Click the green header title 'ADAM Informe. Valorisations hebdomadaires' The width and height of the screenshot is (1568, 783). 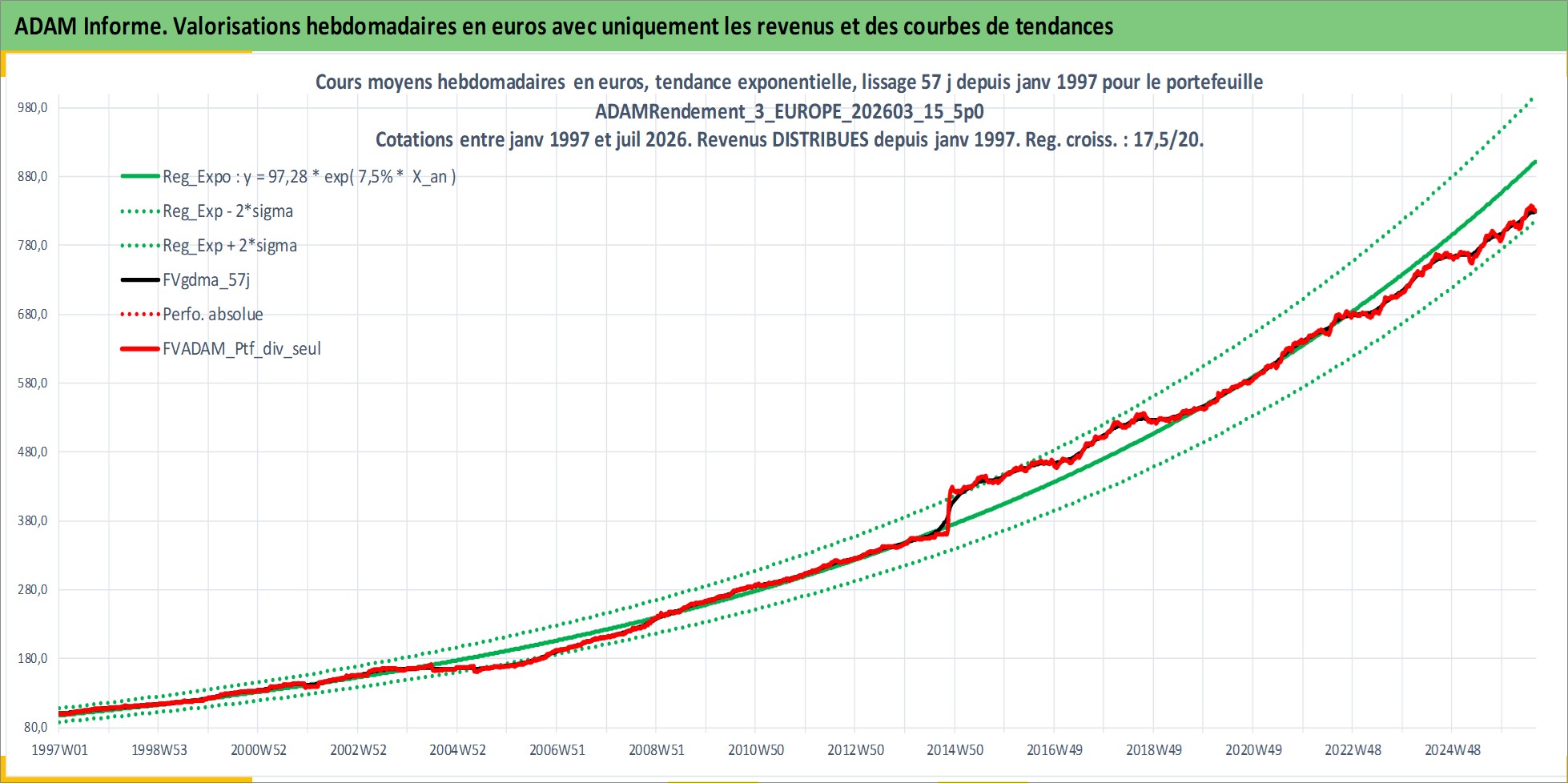pos(564,26)
